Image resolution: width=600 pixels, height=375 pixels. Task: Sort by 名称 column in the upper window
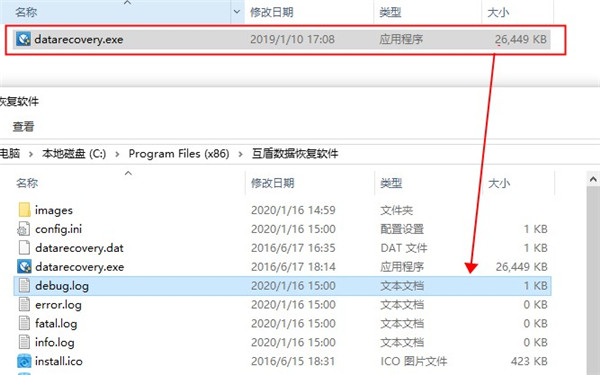click(x=26, y=12)
